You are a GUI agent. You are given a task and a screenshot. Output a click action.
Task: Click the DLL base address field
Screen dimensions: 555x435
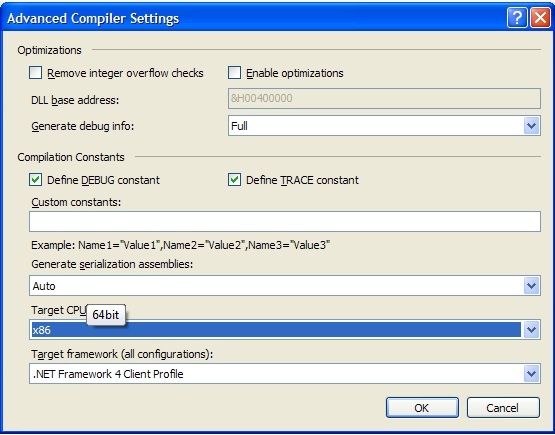click(x=384, y=98)
